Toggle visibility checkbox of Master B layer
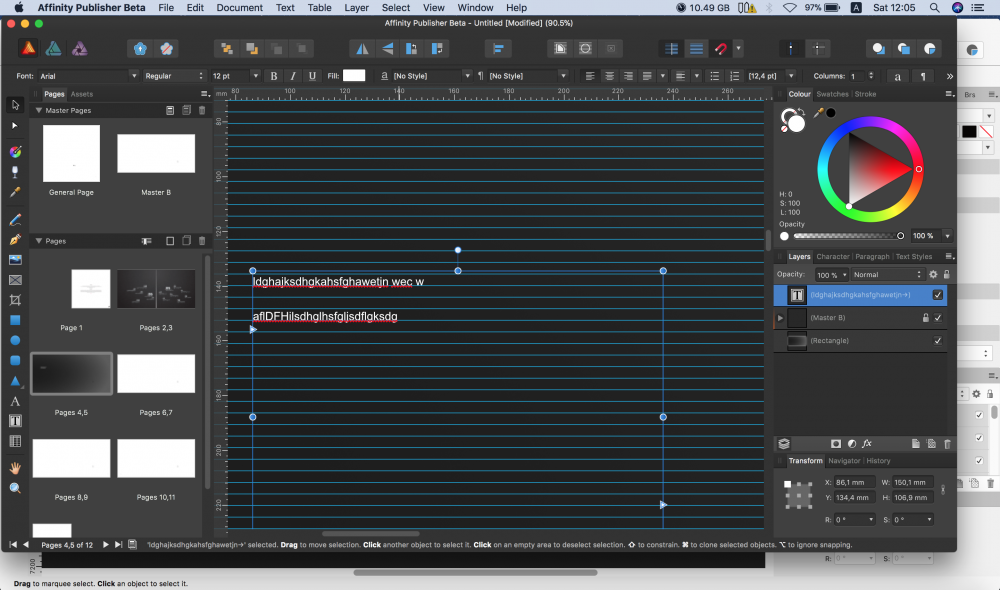1000x590 pixels. click(x=937, y=318)
